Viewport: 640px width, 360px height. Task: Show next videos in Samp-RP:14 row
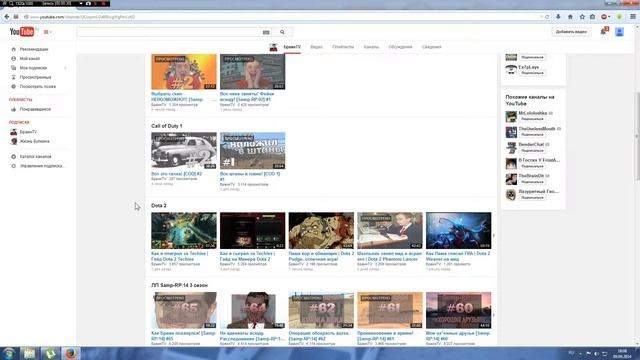[494, 315]
